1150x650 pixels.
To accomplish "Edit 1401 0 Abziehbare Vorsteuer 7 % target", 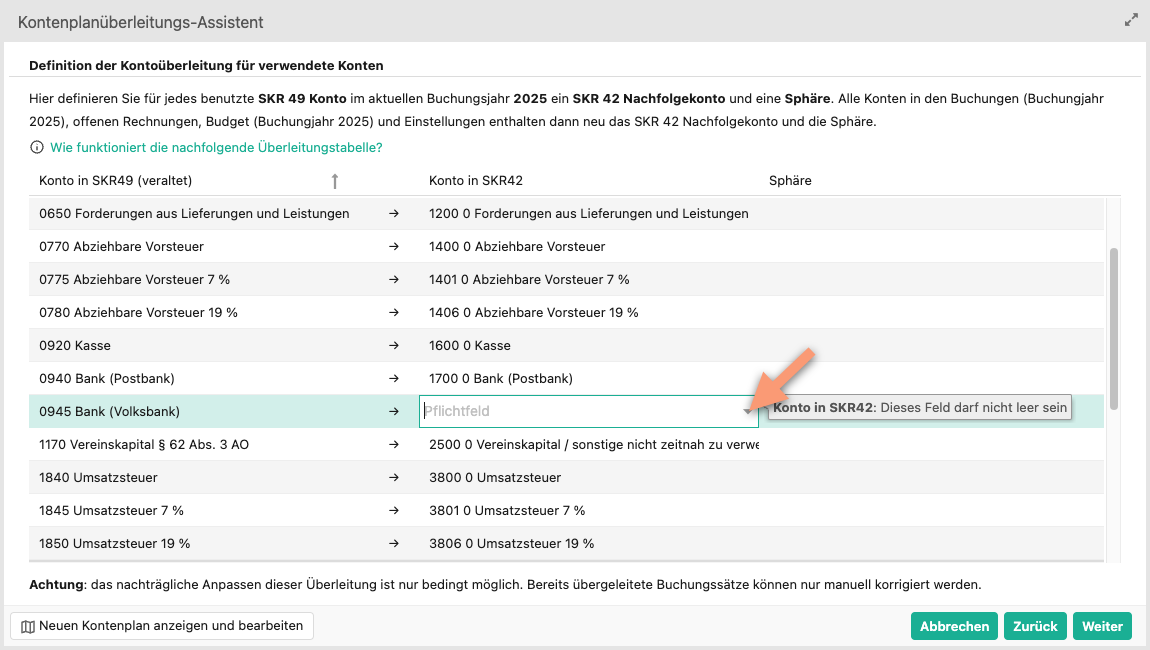I will pos(530,280).
